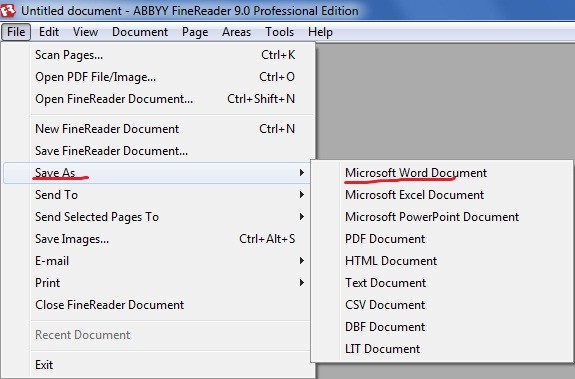
Task: Click the ABBYY FineReader app icon in title bar
Action: coord(7,10)
